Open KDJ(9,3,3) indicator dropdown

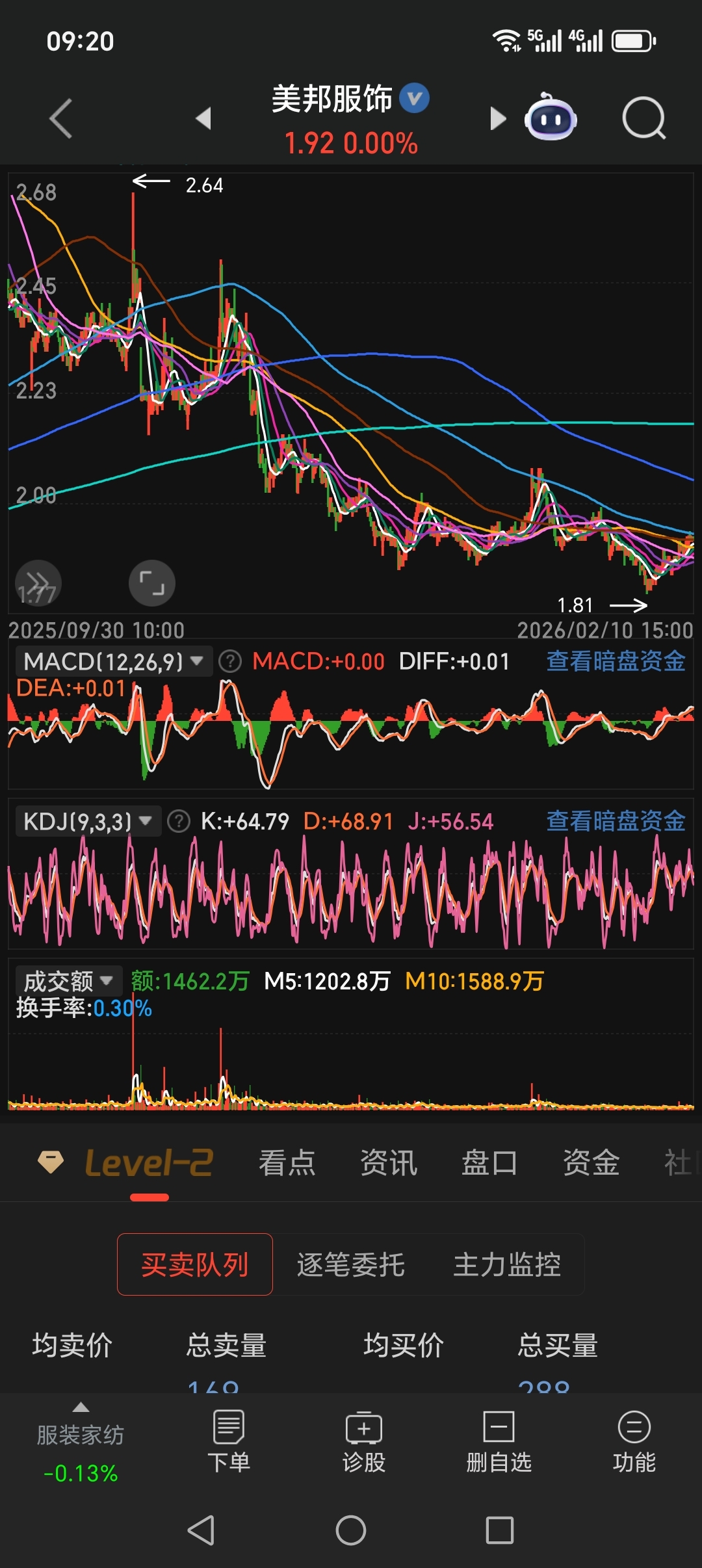[x=88, y=822]
